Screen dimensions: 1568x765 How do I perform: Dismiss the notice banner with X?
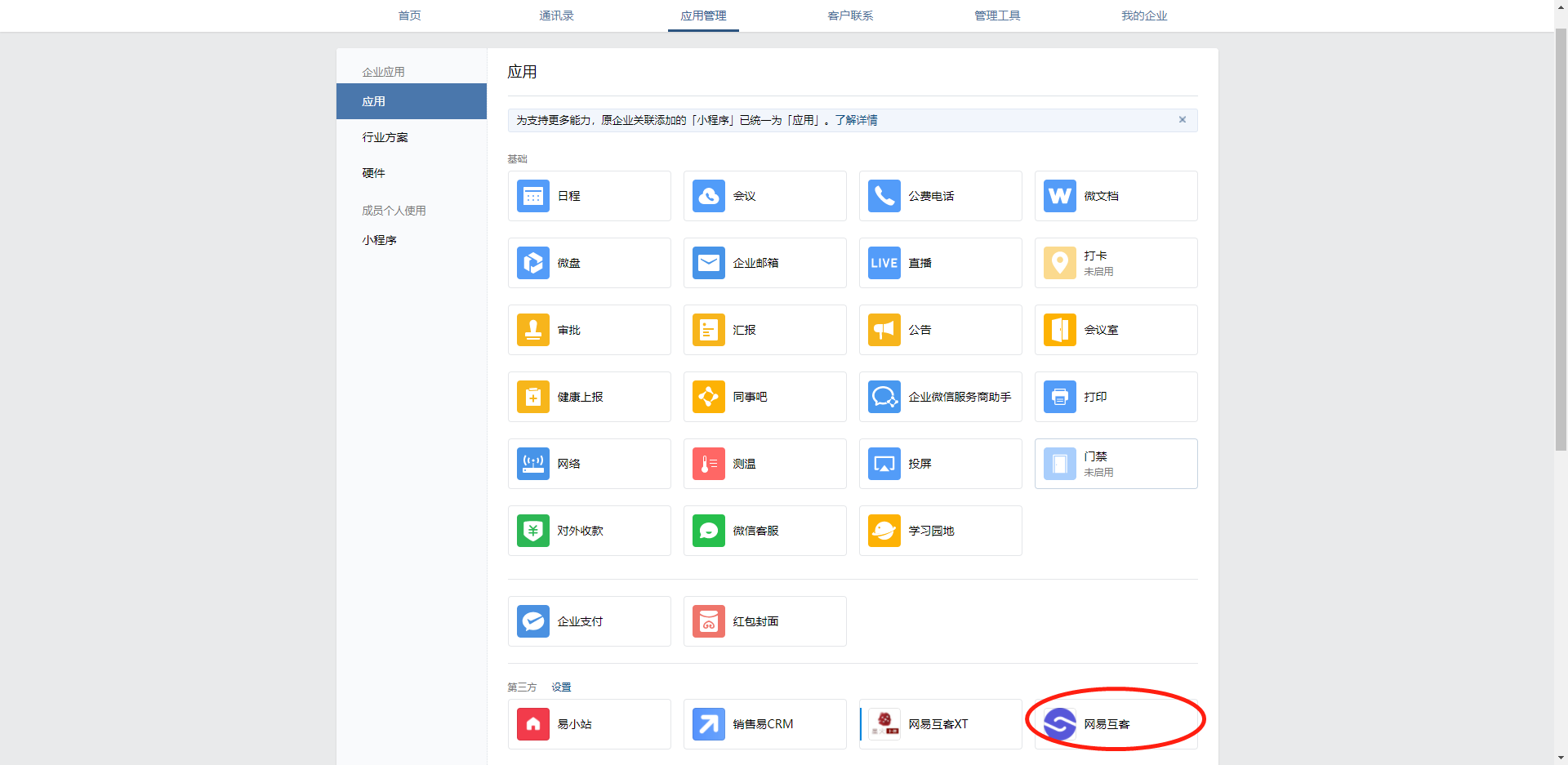(x=1182, y=120)
